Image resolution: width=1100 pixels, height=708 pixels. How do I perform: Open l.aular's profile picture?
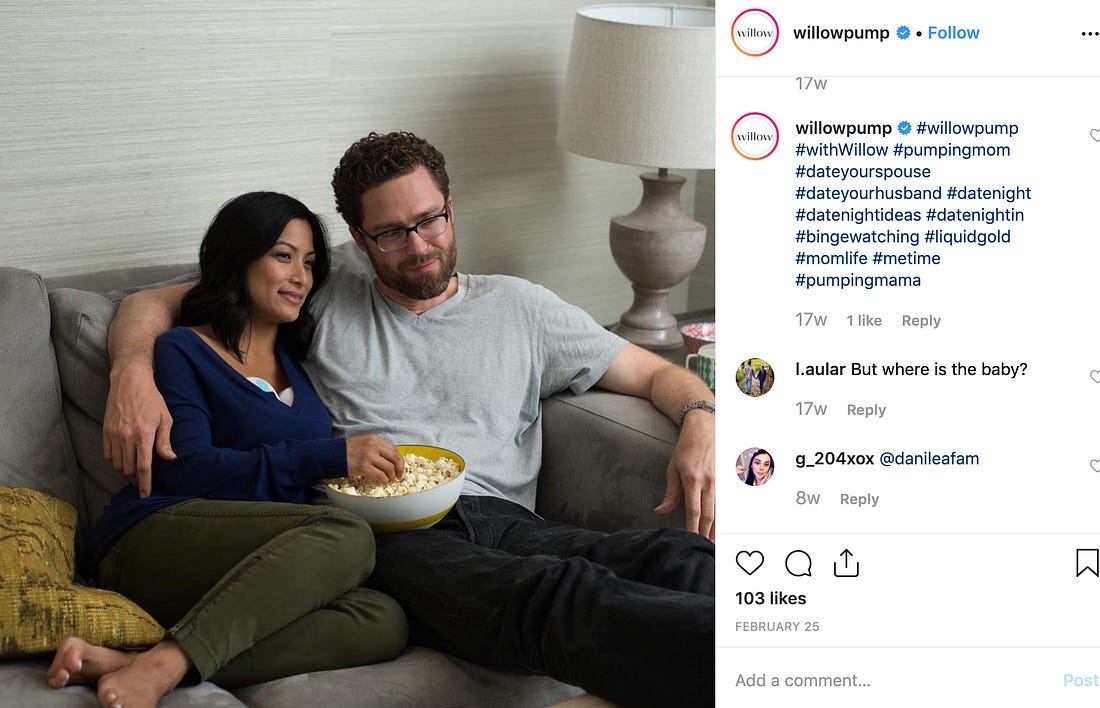755,377
